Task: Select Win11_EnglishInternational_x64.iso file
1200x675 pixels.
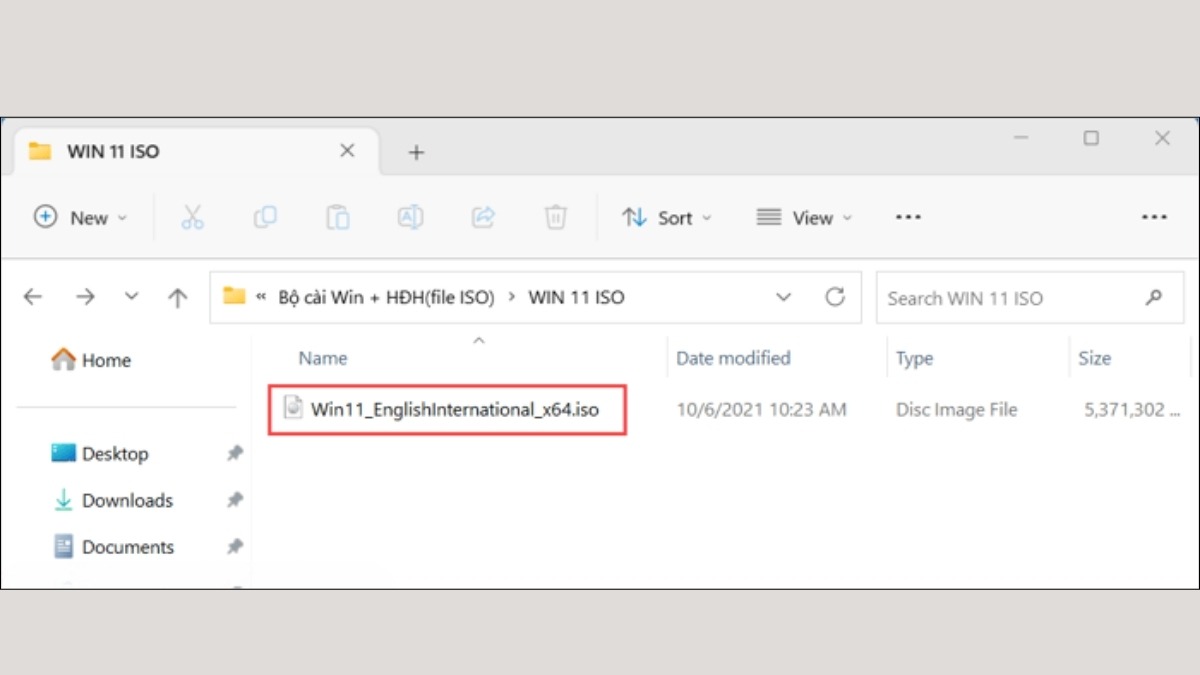Action: click(x=455, y=408)
